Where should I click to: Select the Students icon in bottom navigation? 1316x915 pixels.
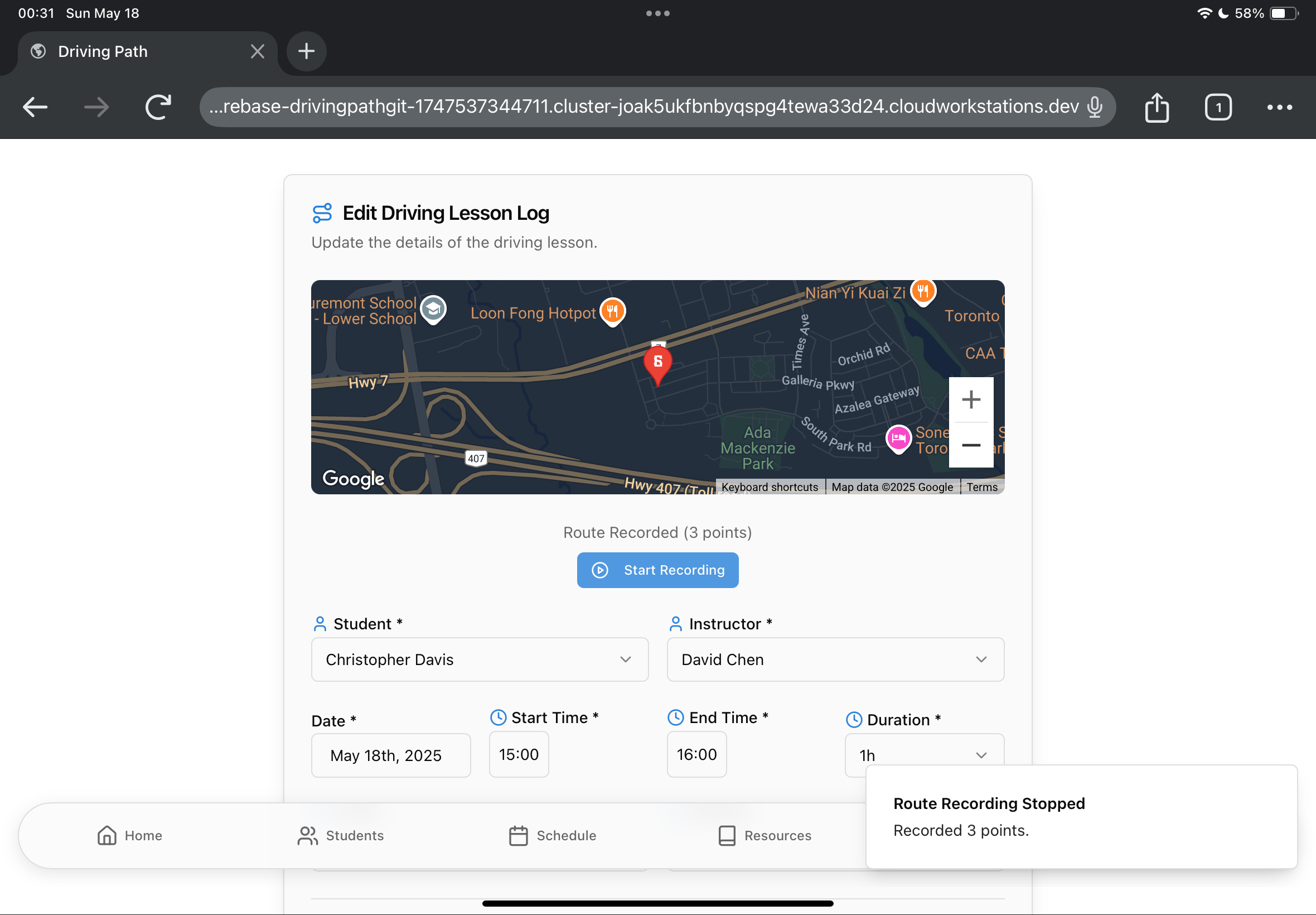[308, 835]
